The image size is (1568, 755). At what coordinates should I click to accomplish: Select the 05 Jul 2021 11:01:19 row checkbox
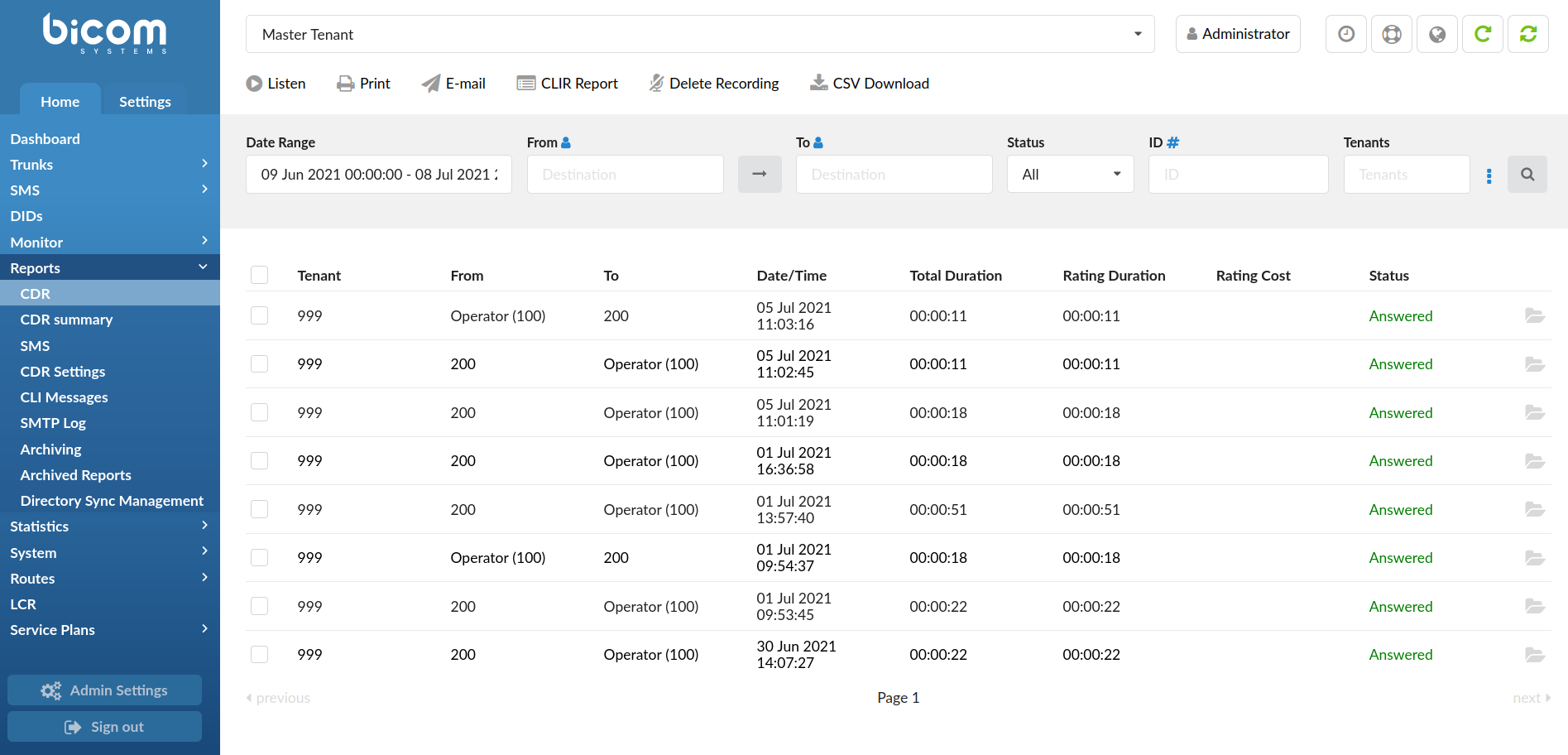(x=260, y=412)
